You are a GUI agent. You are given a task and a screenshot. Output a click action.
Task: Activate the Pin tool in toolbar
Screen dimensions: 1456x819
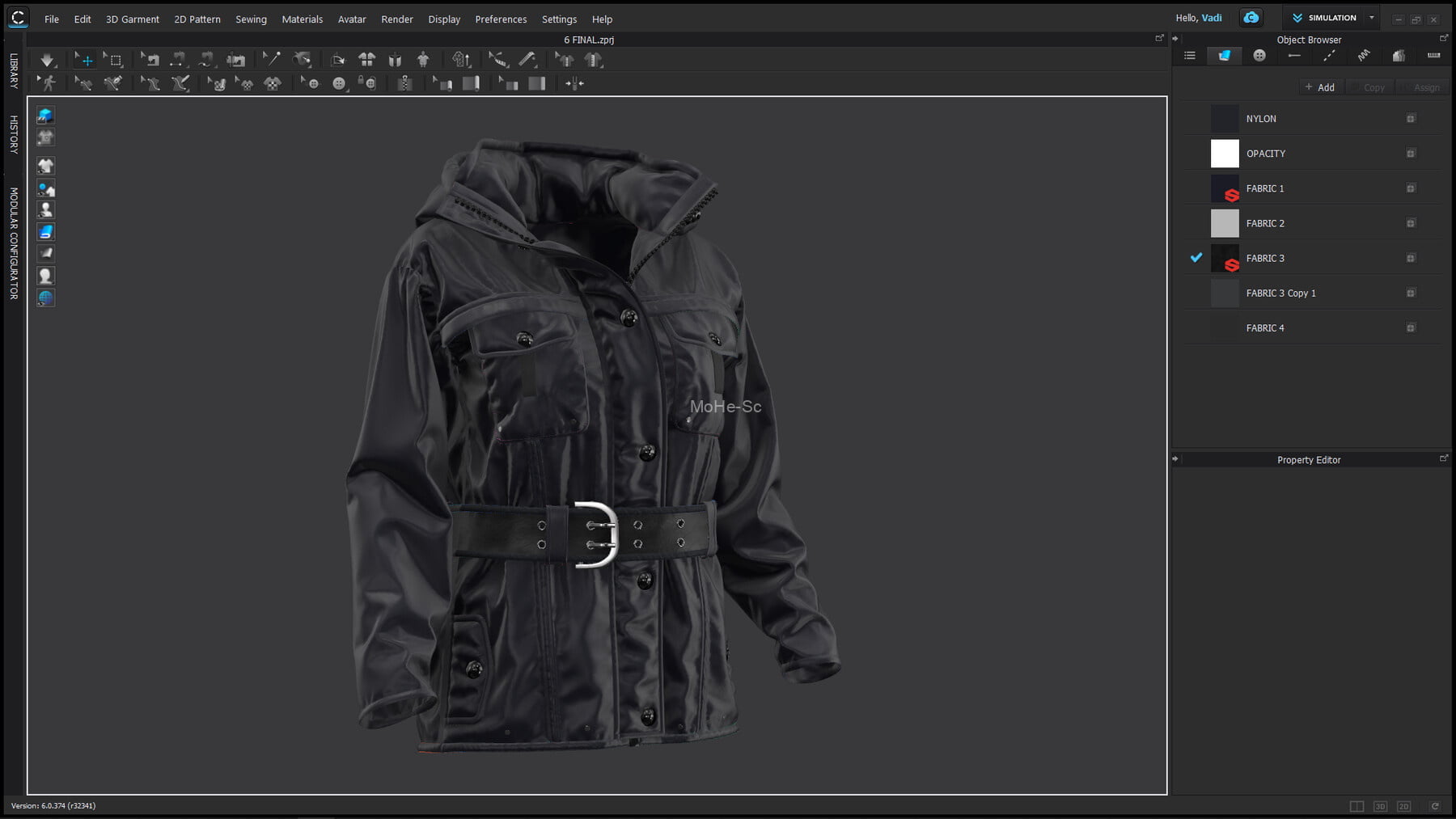click(272, 59)
